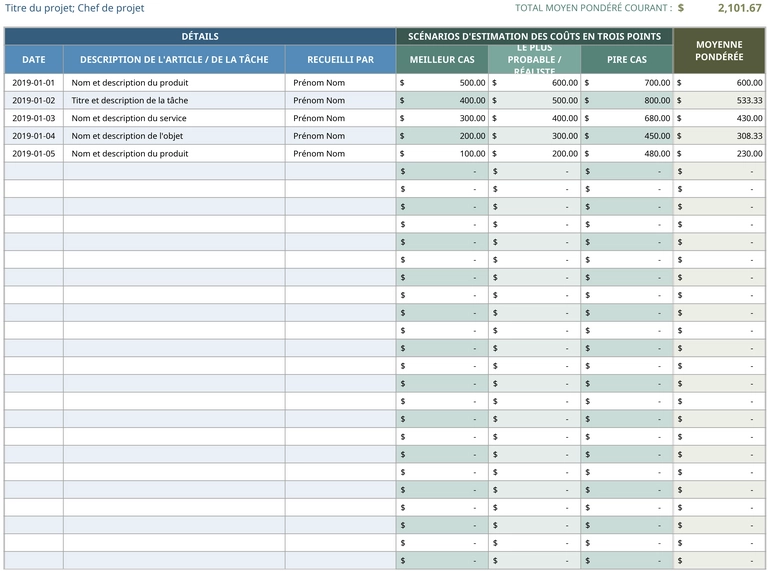Viewport: 768px width, 571px height.
Task: Select the 'DESCRIPTION DE L'ARTICLE / DE LA TÂCHE' header
Action: (174, 59)
